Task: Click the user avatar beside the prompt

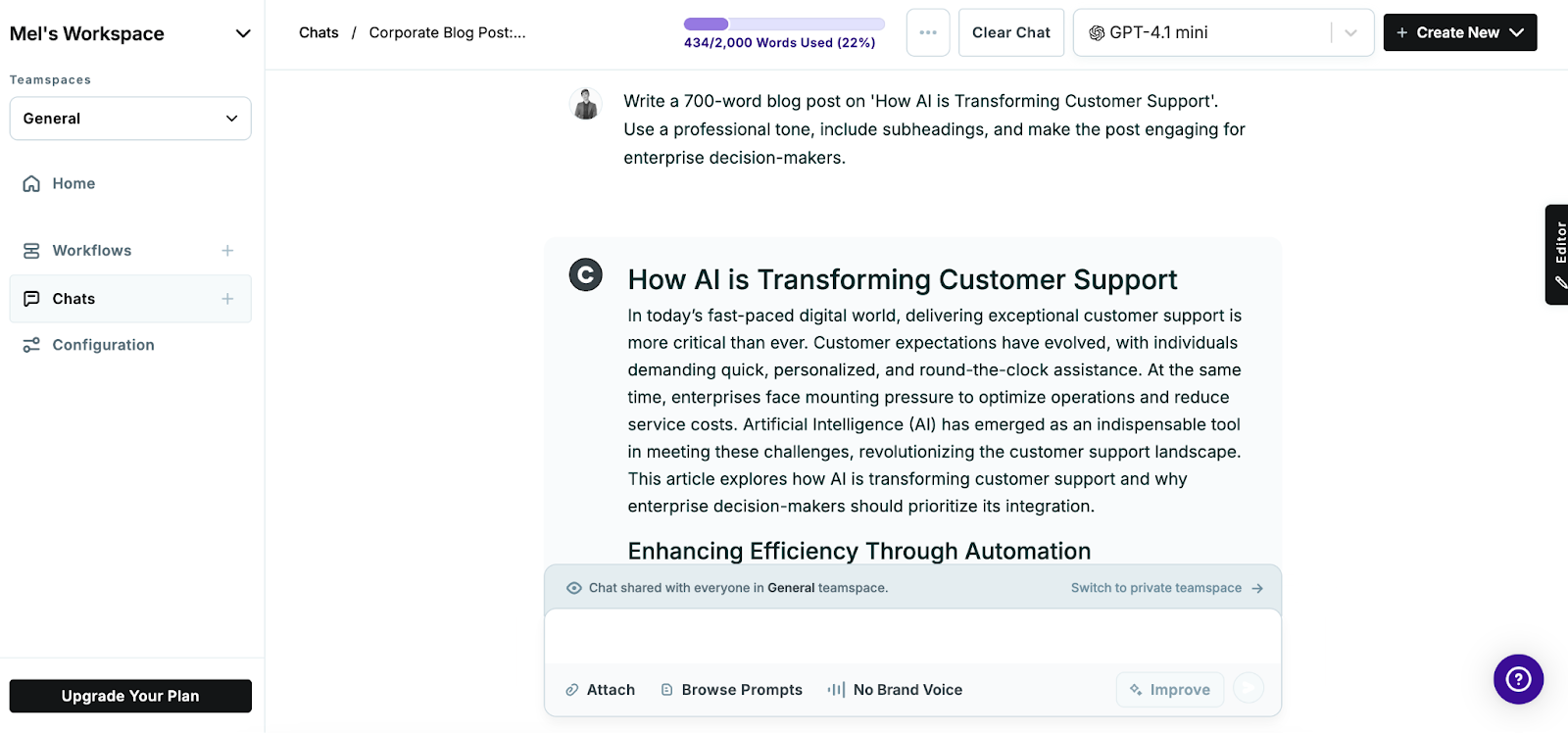Action: pyautogui.click(x=586, y=104)
